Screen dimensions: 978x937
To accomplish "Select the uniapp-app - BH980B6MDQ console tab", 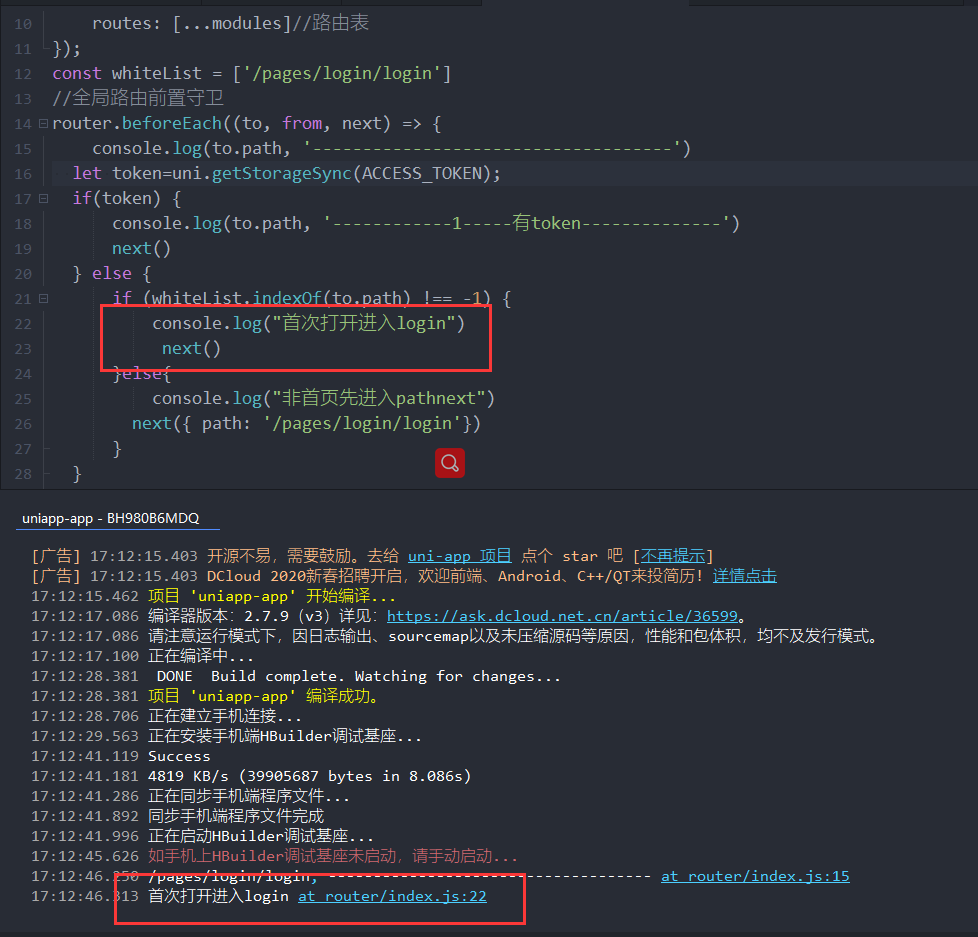I will tap(111, 518).
